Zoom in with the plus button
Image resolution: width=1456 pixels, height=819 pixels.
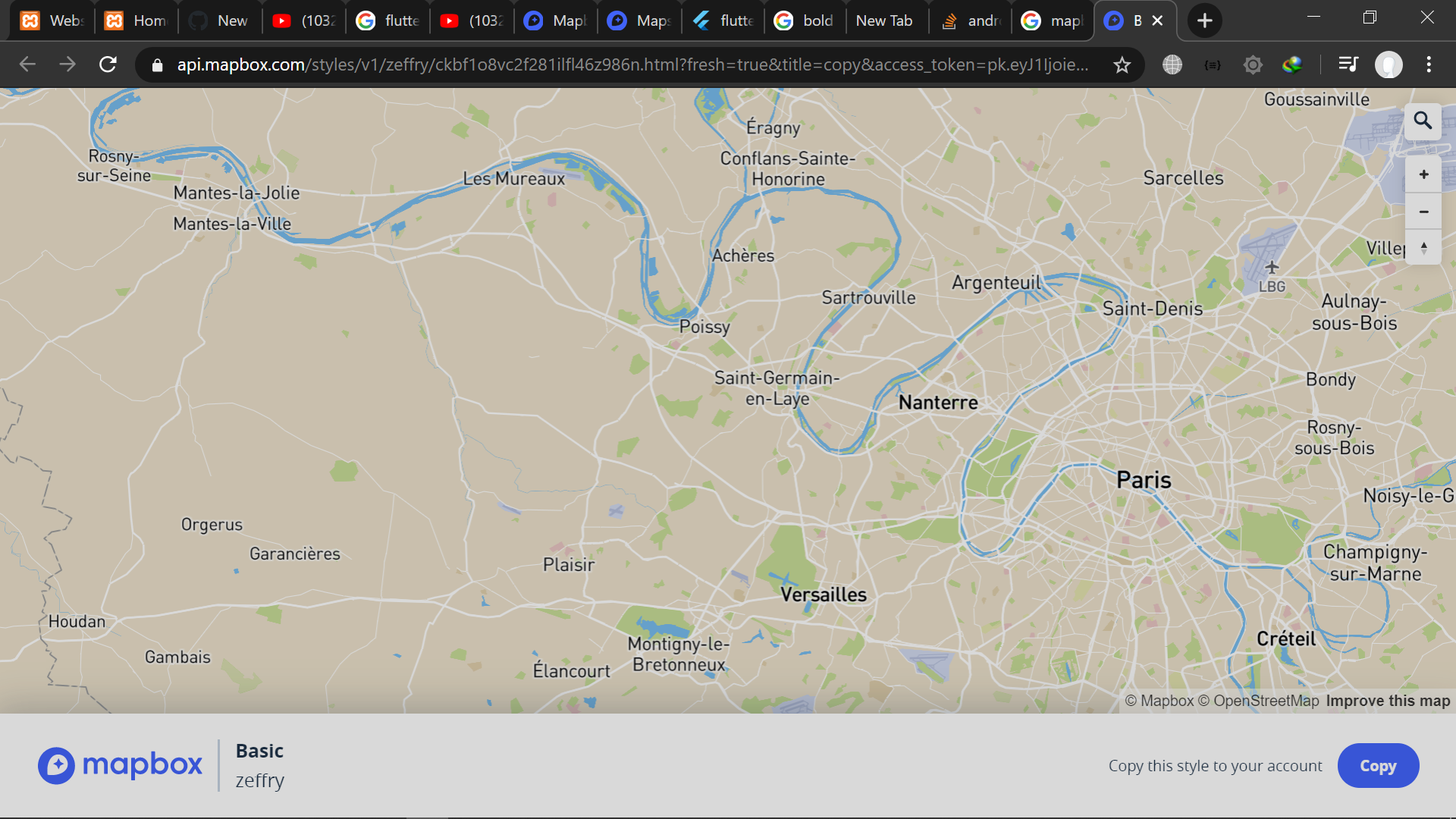tap(1423, 175)
